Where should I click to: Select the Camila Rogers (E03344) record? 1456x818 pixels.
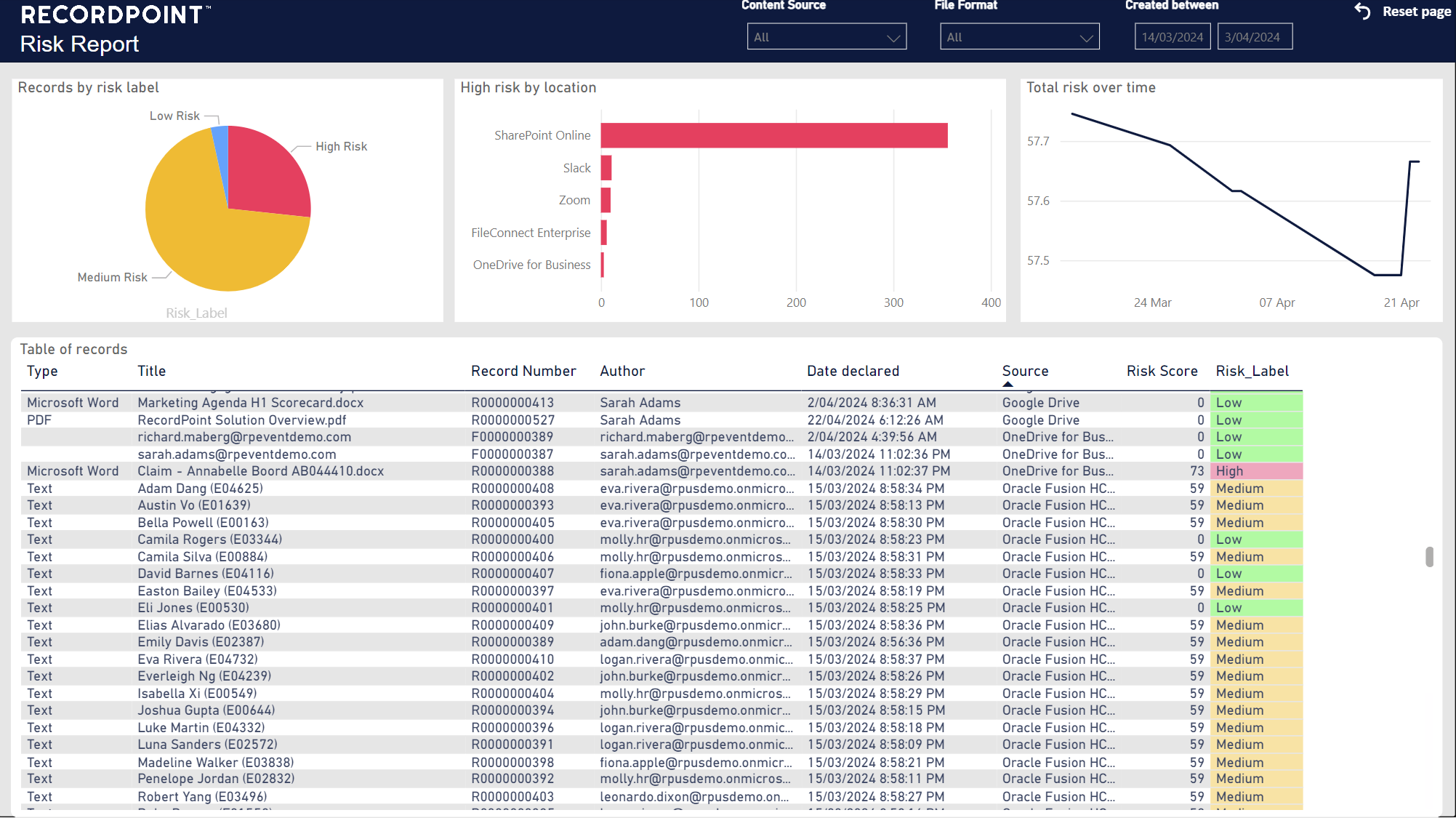tap(661, 540)
